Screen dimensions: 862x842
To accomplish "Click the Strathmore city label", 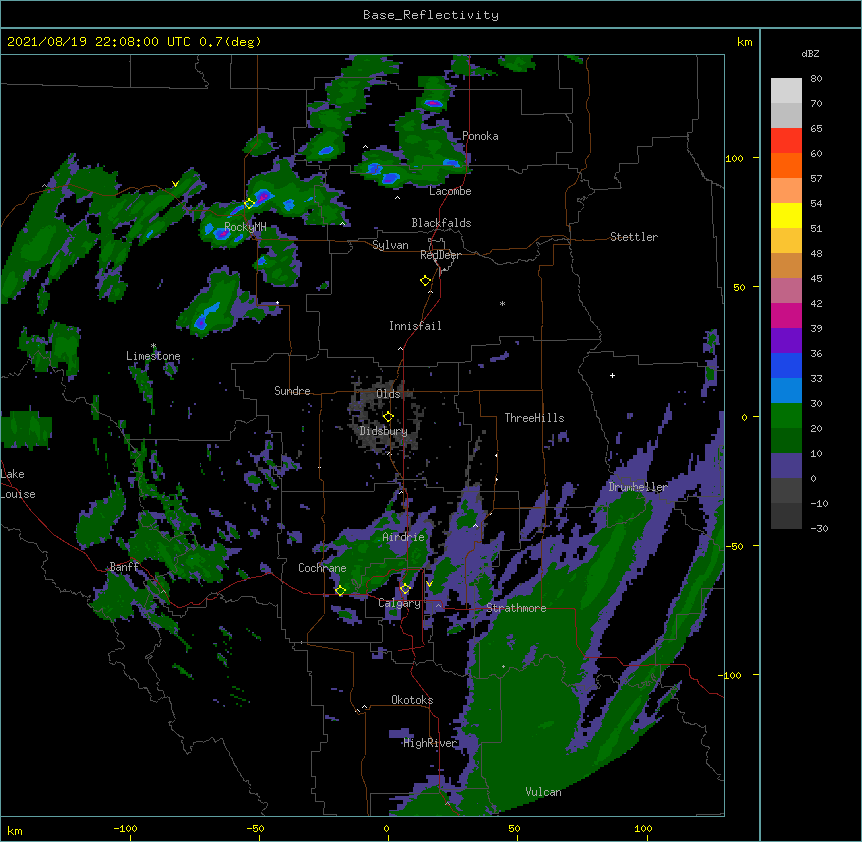I will 516,608.
